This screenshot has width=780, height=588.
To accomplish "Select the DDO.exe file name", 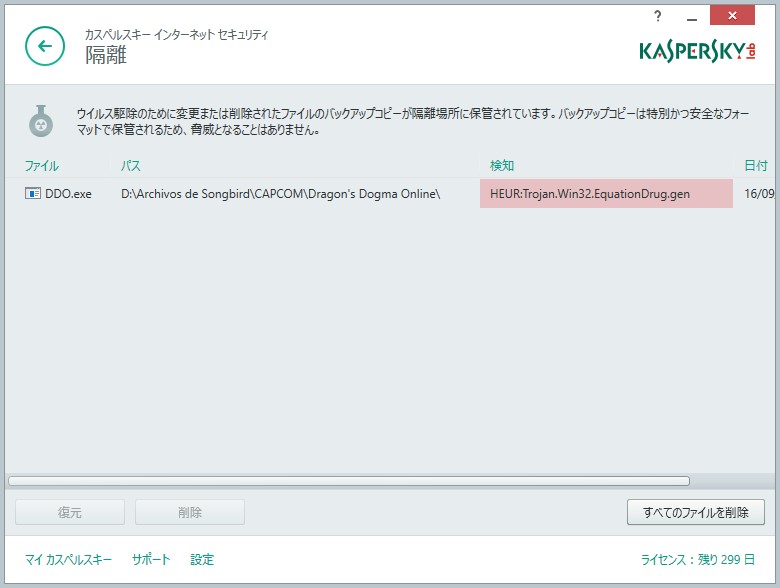I will click(x=68, y=194).
